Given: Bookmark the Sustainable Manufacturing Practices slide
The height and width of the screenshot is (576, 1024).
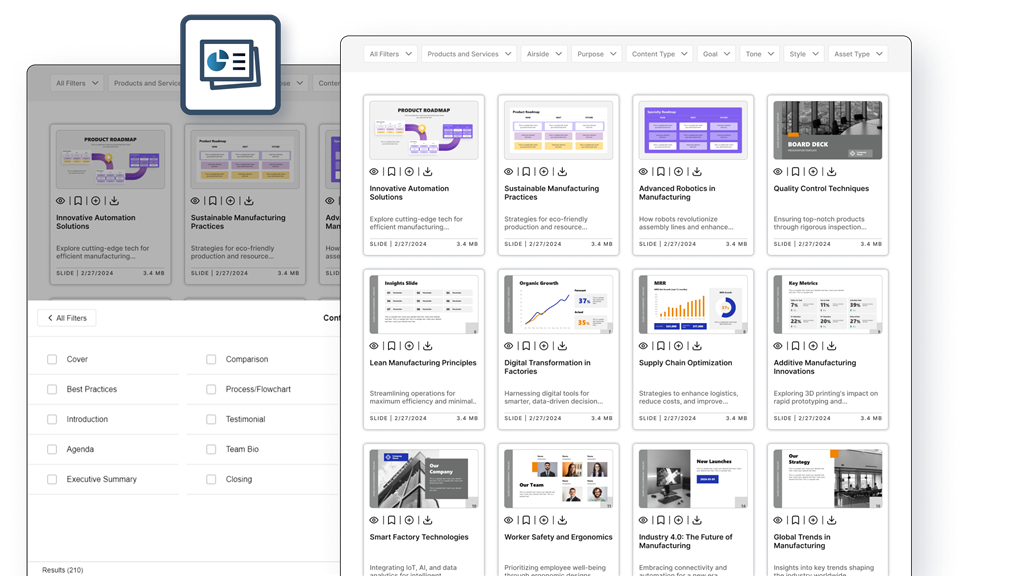Looking at the screenshot, I should pyautogui.click(x=526, y=172).
